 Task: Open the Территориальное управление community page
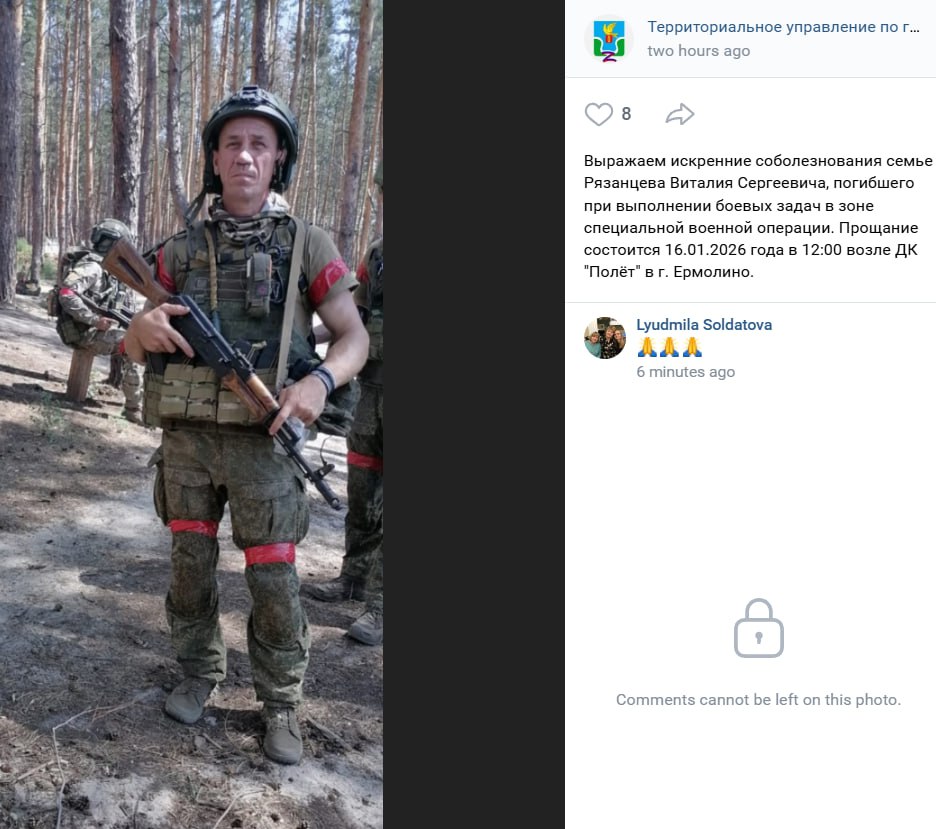coord(783,27)
